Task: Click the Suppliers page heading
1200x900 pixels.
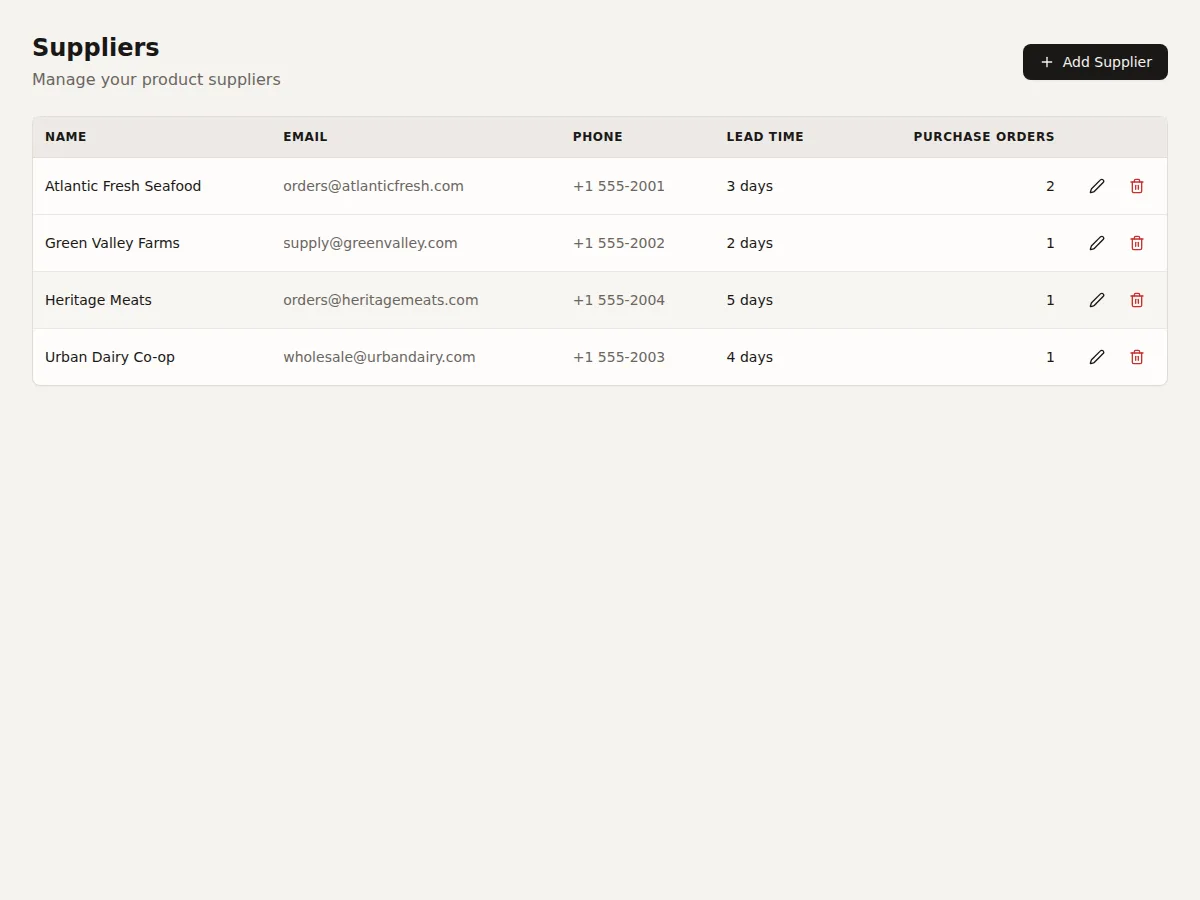Action: (96, 48)
